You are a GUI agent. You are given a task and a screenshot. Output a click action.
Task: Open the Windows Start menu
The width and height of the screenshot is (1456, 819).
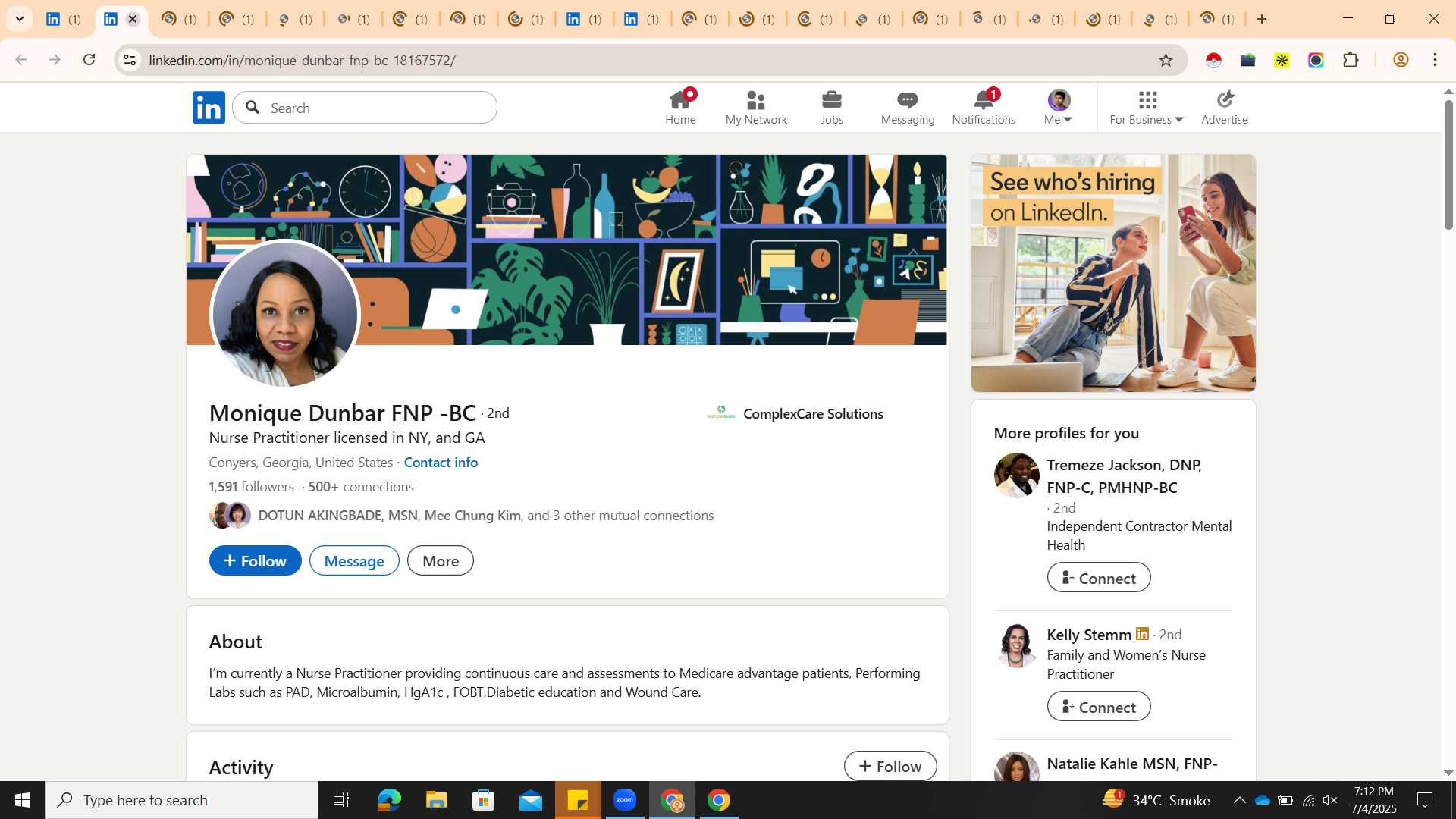point(23,800)
